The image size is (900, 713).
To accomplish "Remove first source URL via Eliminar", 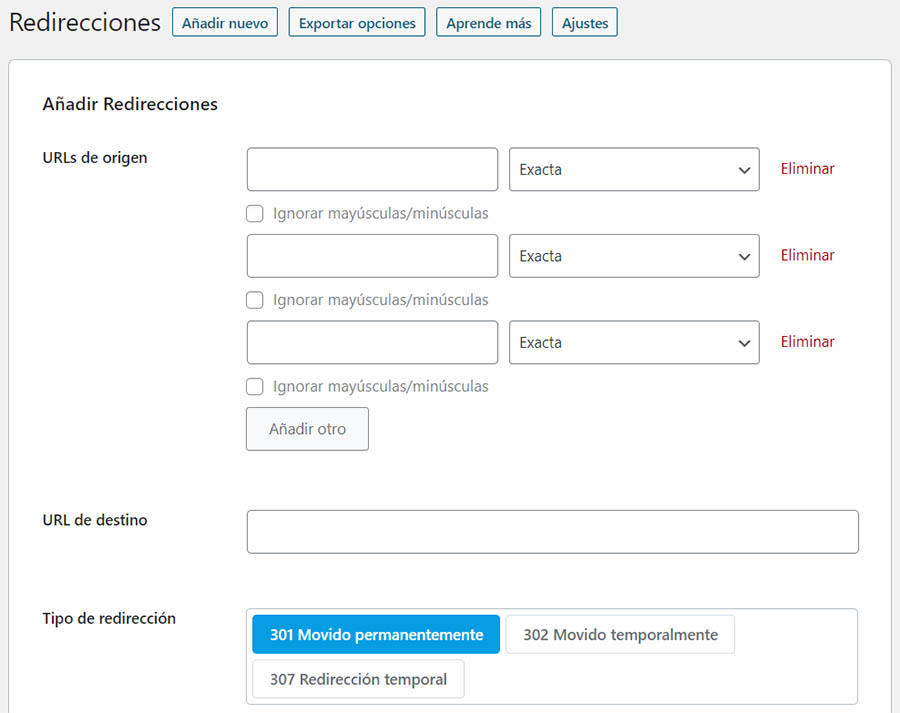I will tap(807, 169).
